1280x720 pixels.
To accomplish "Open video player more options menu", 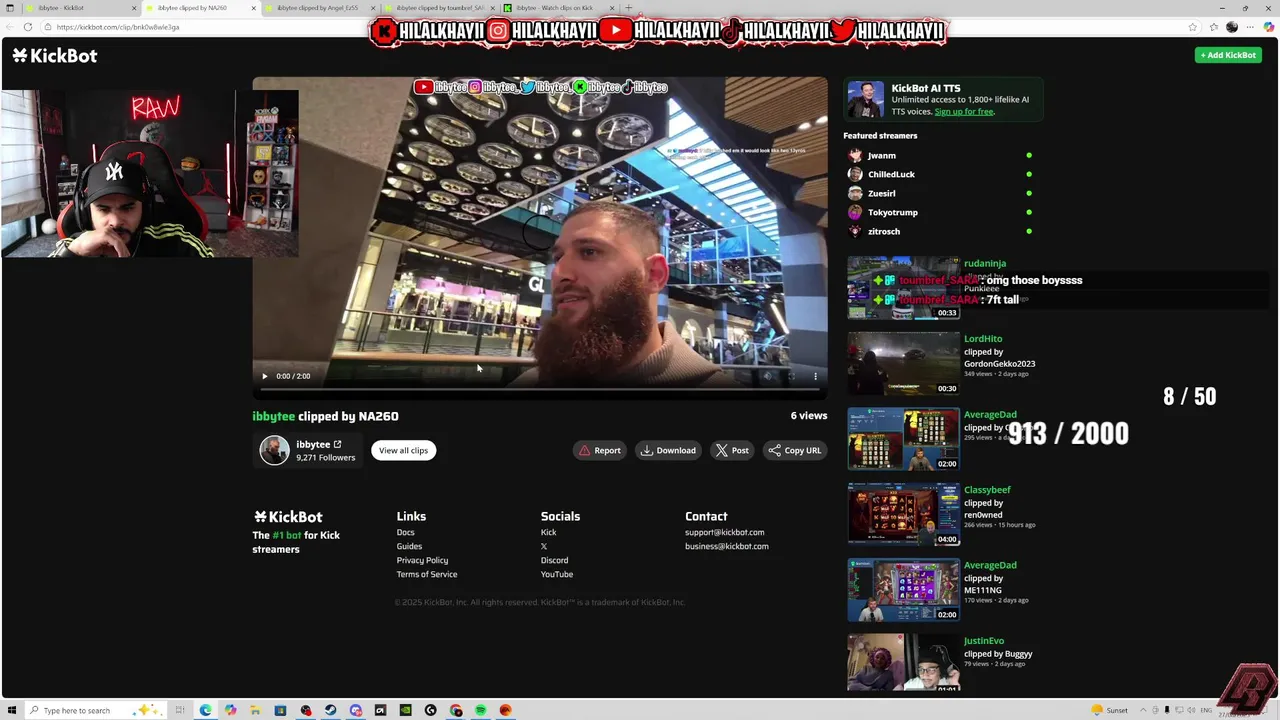I will 815,376.
